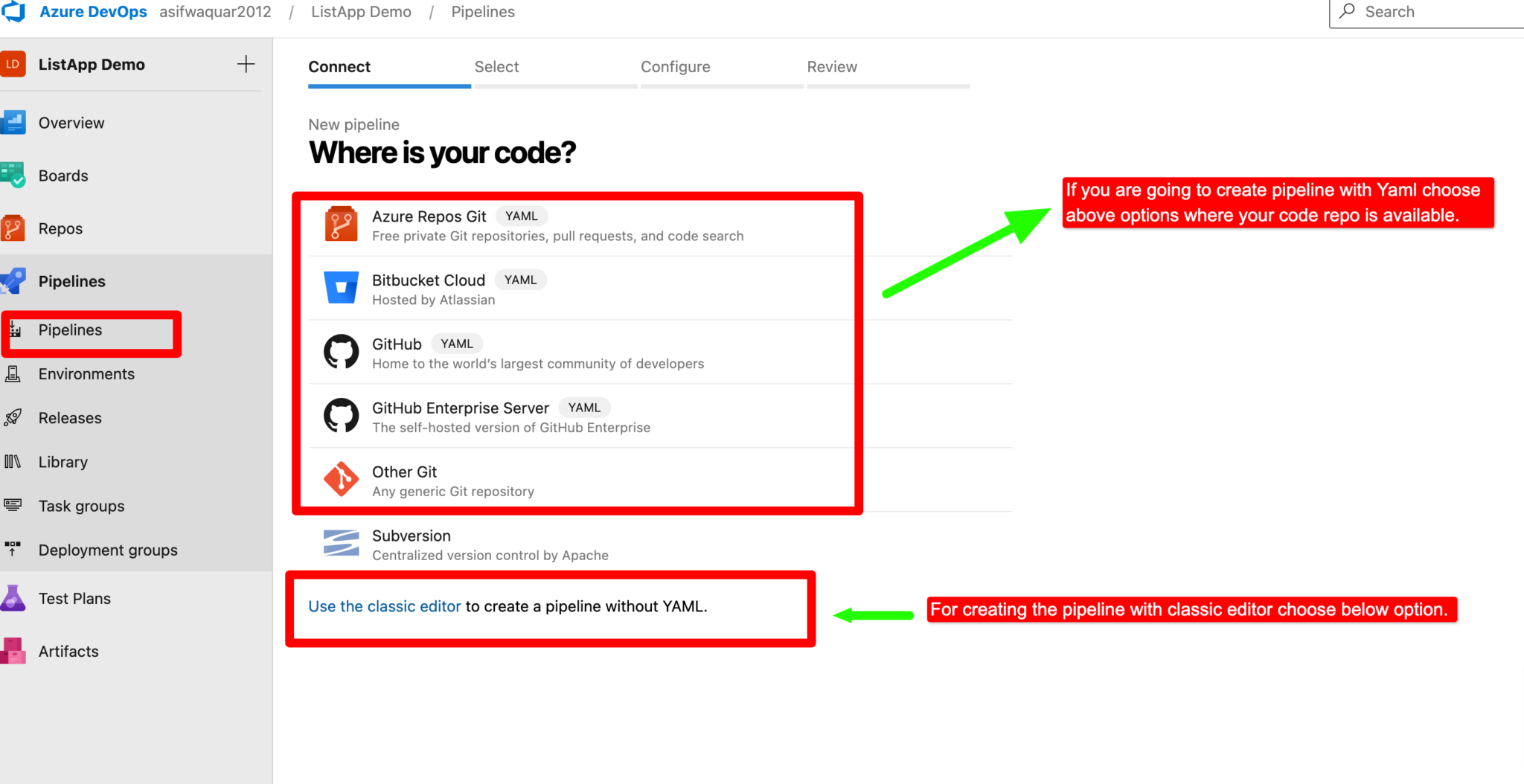Create a new project with the plus button
The height and width of the screenshot is (784, 1524).
pos(246,64)
